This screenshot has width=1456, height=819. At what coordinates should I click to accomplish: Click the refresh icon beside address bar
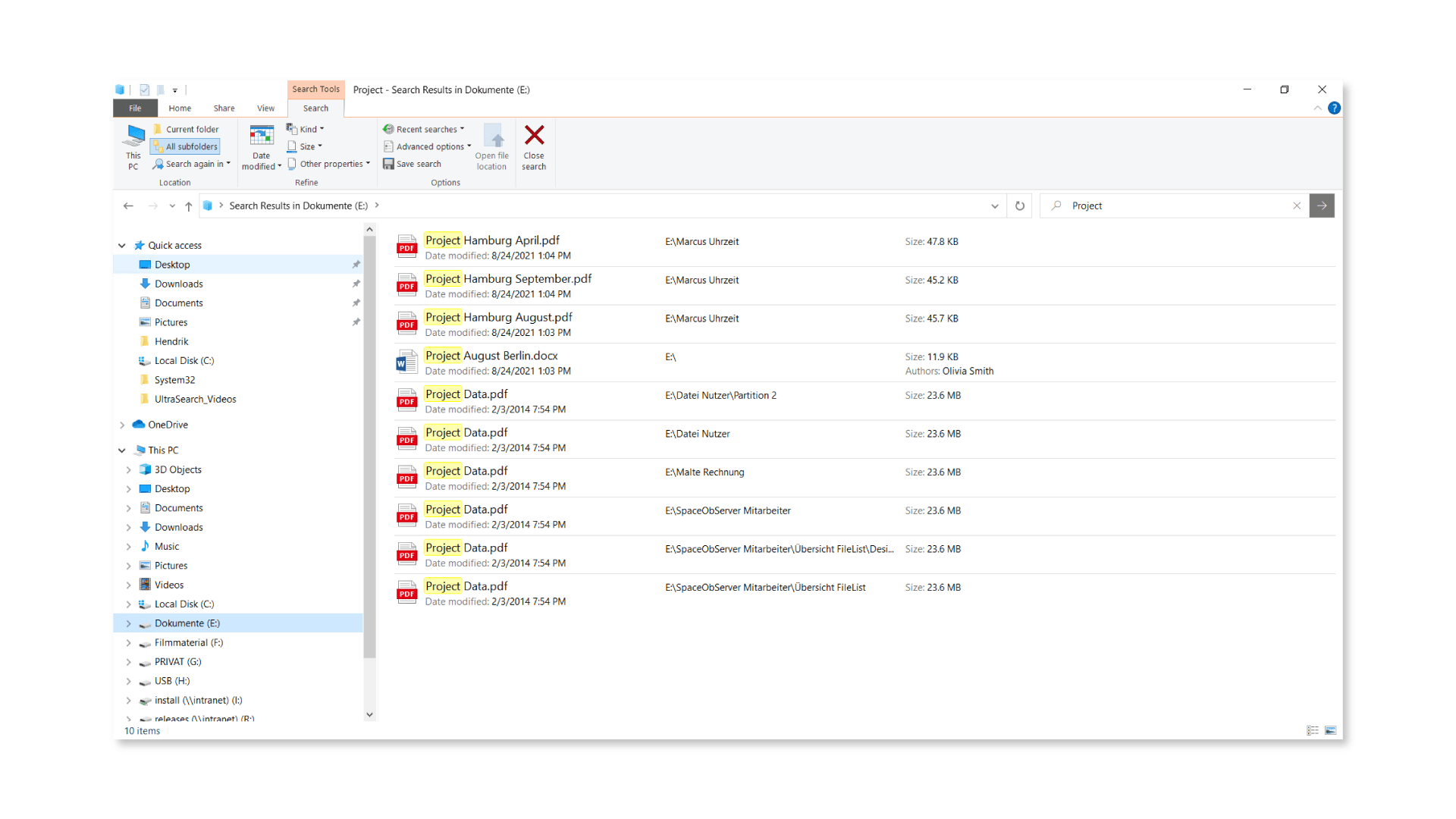click(x=1020, y=206)
